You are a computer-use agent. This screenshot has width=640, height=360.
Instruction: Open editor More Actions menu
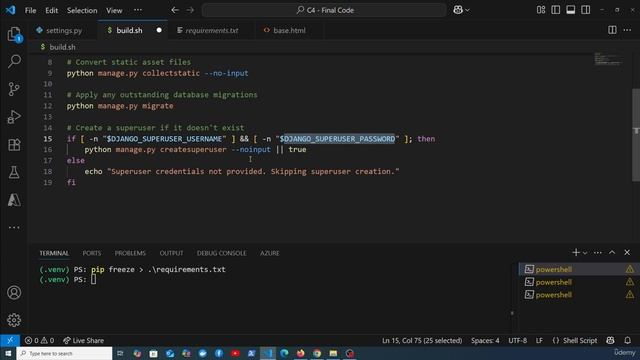[627, 30]
